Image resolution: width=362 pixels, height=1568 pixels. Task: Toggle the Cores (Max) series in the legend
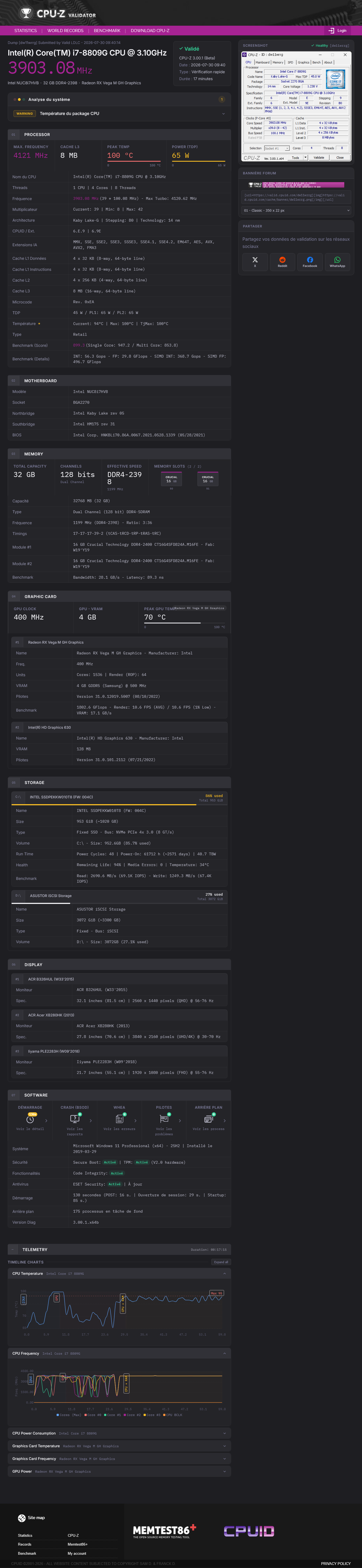pos(68,1415)
